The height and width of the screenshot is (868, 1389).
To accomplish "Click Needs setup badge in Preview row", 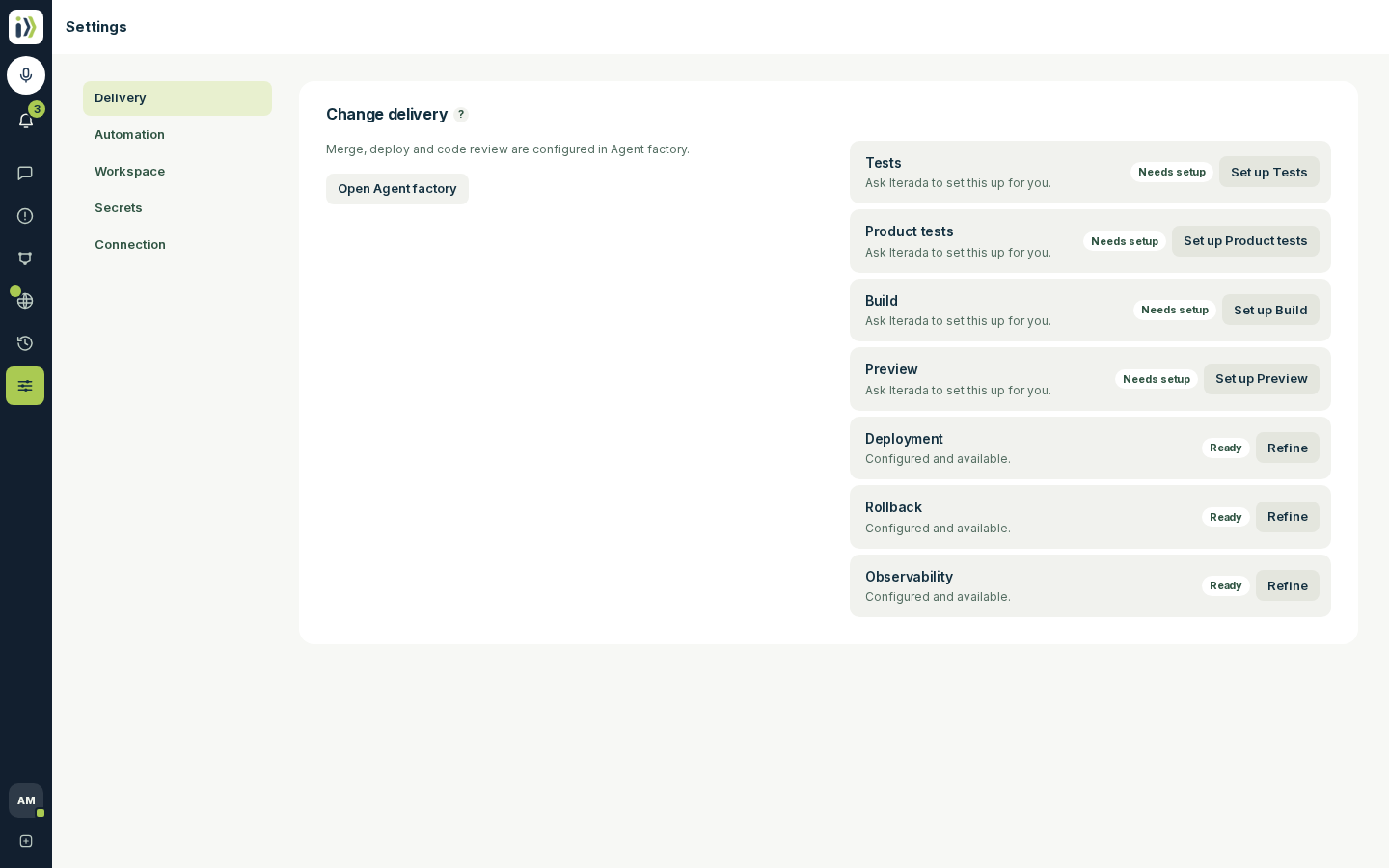I will click(x=1157, y=379).
